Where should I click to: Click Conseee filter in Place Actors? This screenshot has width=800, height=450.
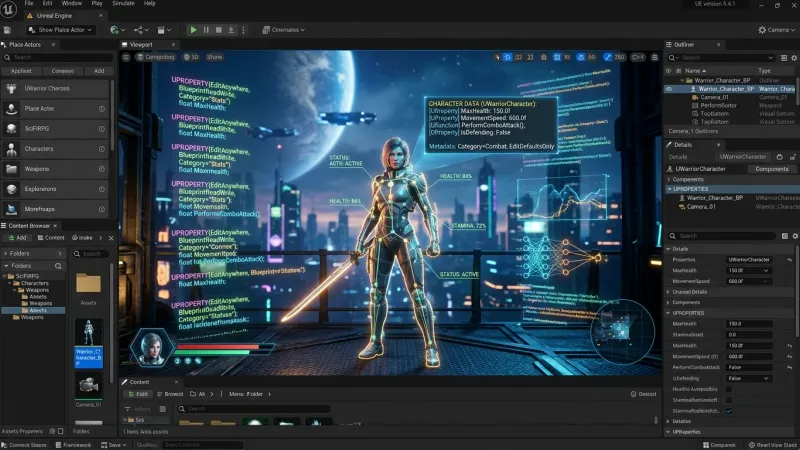[x=62, y=71]
